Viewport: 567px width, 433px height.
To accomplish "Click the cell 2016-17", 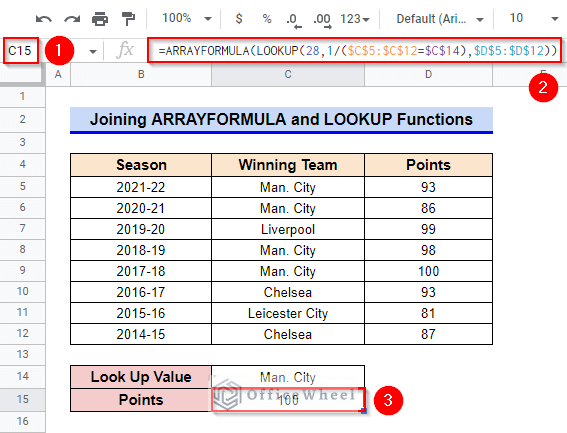I will click(141, 292).
